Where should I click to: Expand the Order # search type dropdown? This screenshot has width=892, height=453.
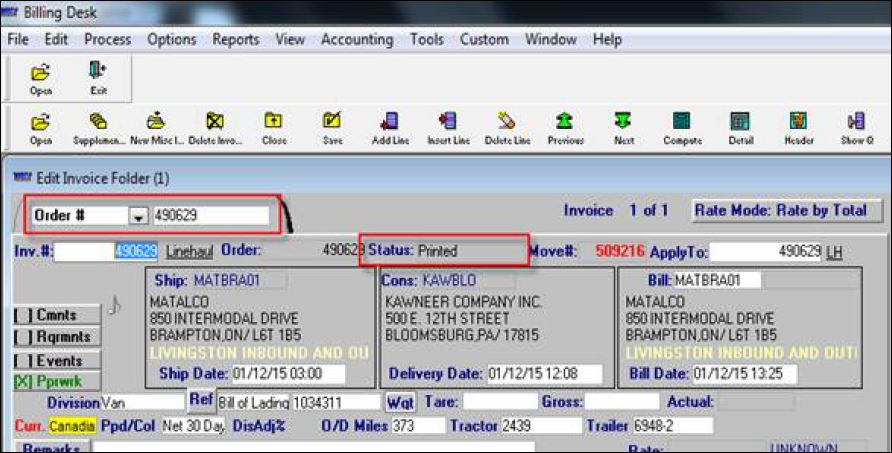coord(139,216)
